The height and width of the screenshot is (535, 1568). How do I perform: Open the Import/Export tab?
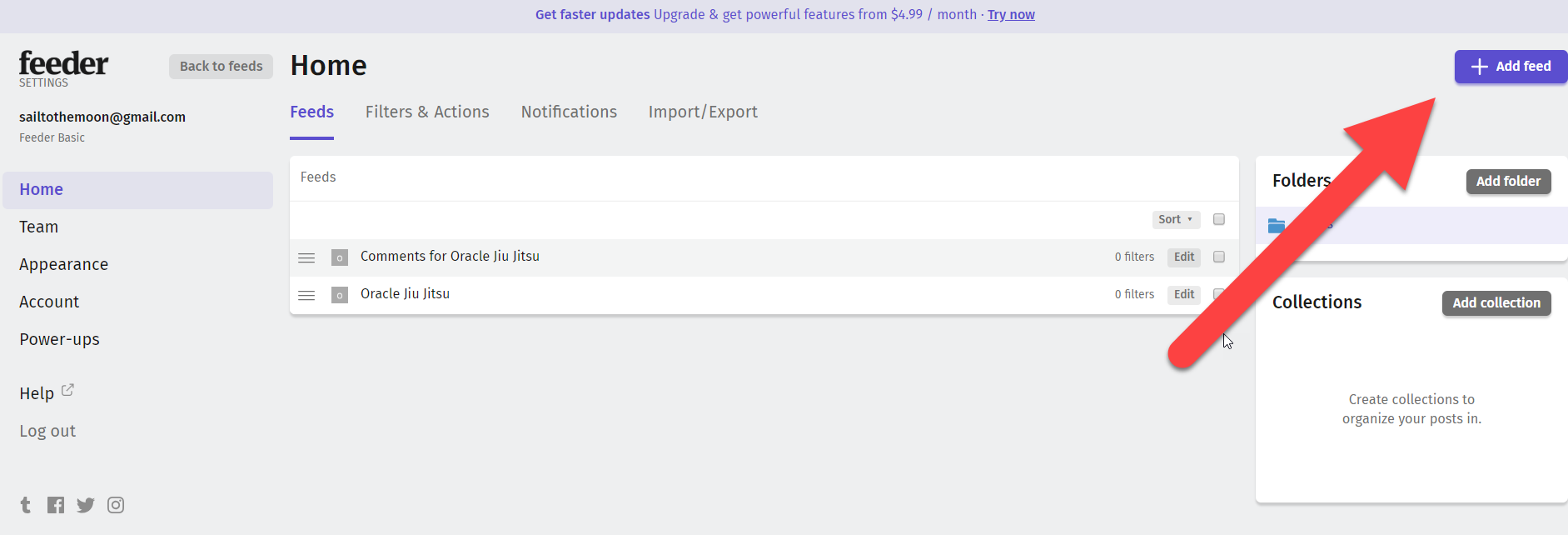point(703,112)
